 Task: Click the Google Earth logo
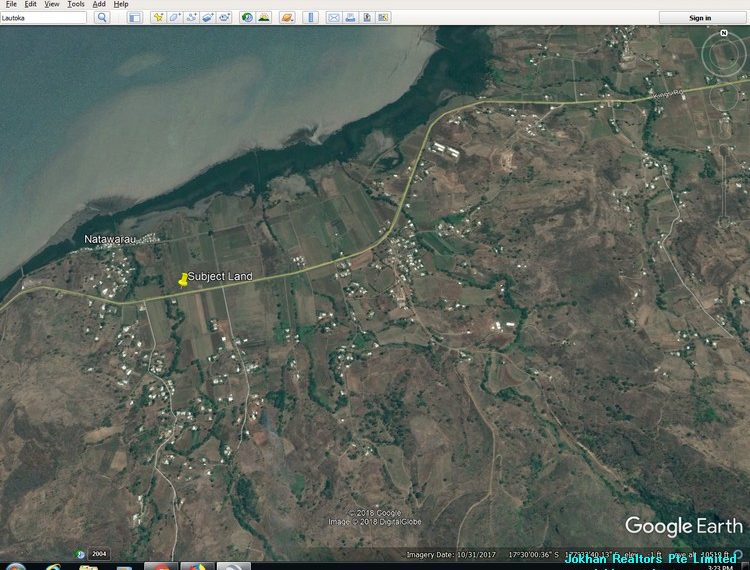point(684,526)
